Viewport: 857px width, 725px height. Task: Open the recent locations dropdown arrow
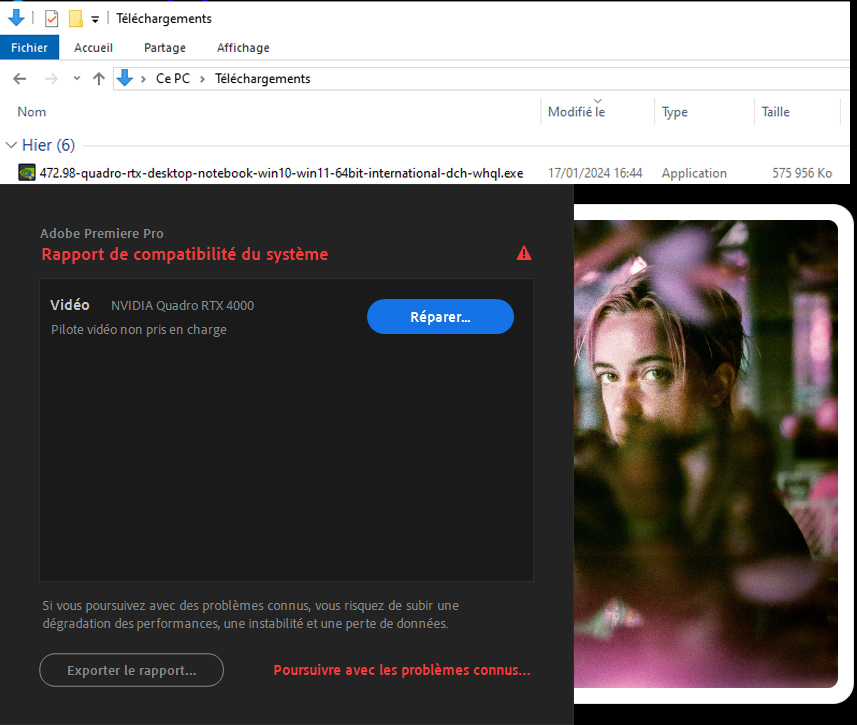point(77,78)
